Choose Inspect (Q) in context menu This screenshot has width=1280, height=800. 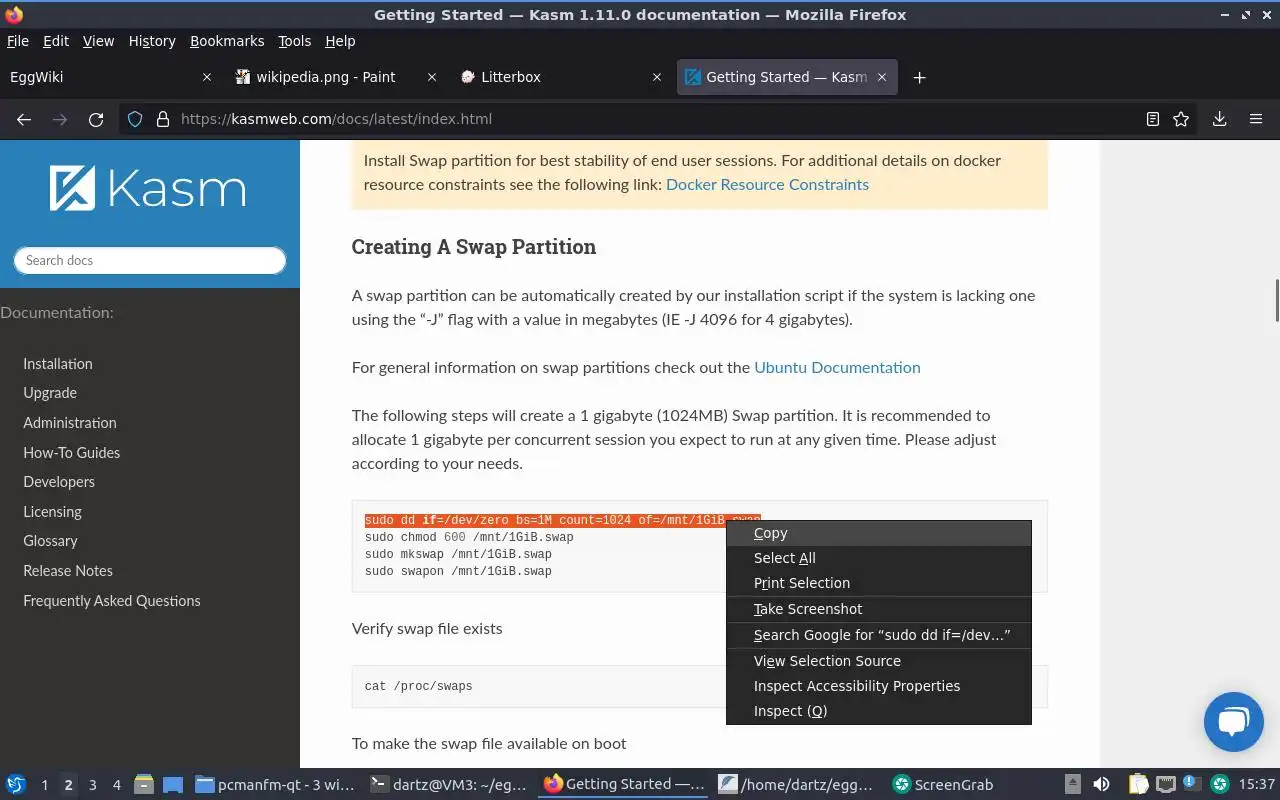click(878, 711)
